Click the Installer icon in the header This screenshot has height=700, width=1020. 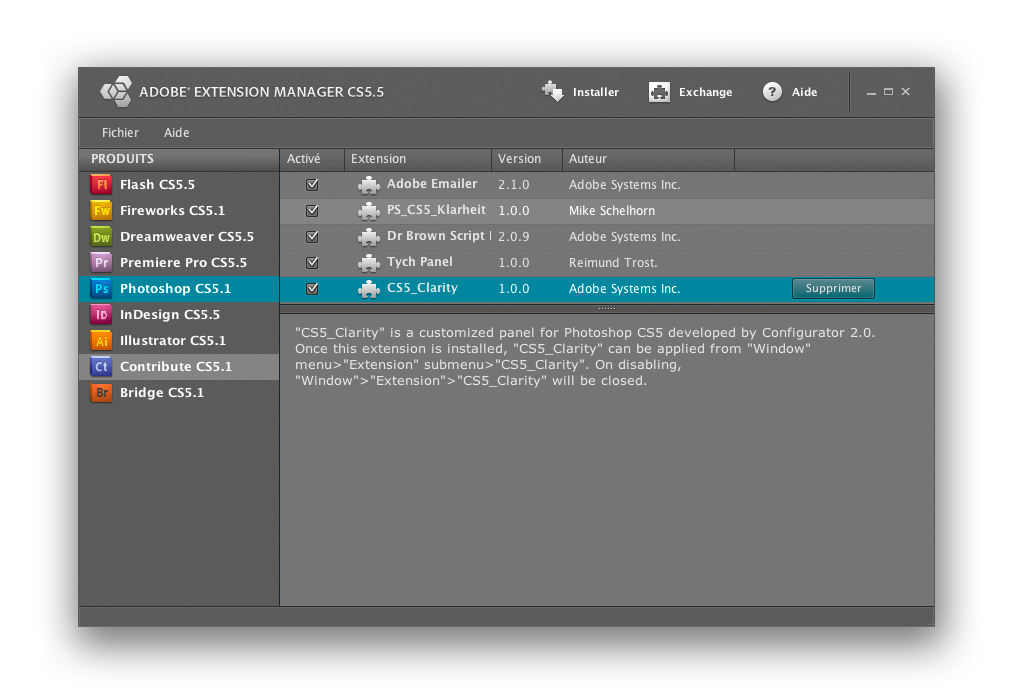[553, 92]
